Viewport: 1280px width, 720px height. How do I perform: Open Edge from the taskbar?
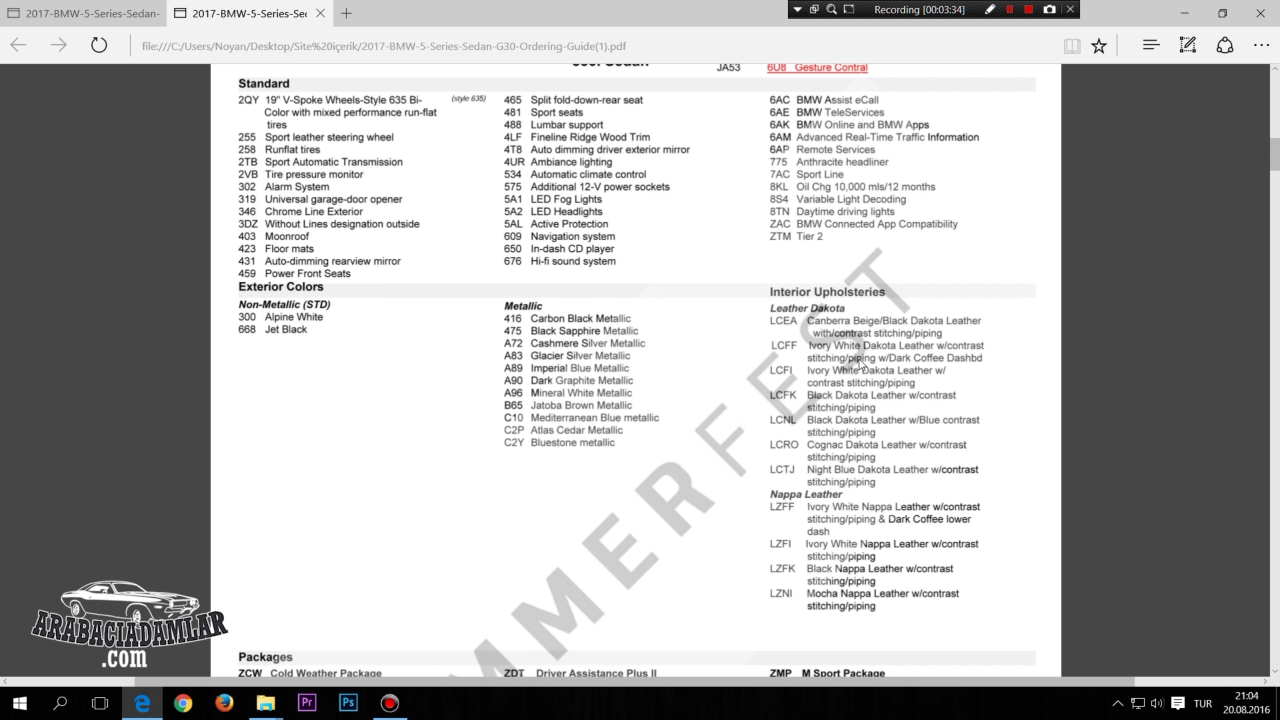tap(142, 703)
